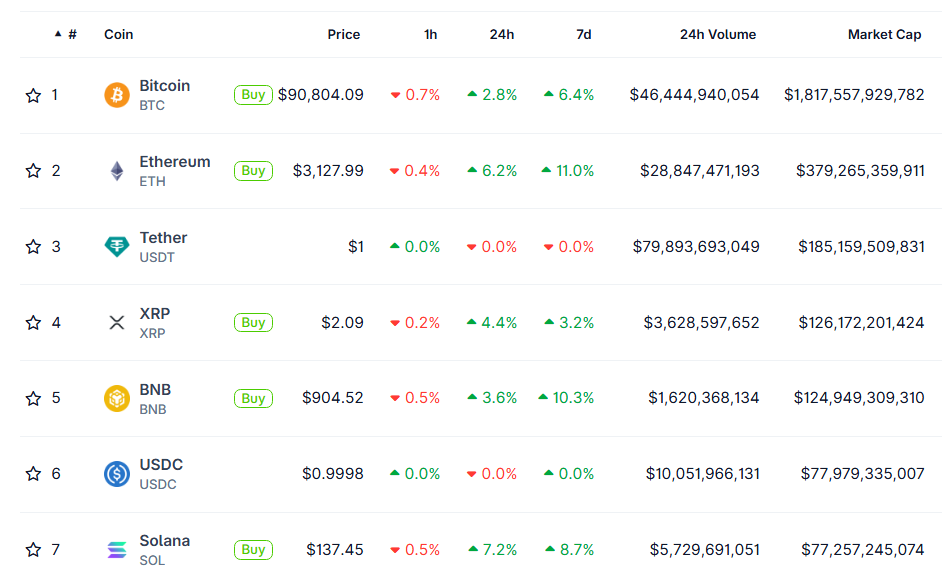
Task: Sort table by Market Cap header
Action: (x=884, y=34)
